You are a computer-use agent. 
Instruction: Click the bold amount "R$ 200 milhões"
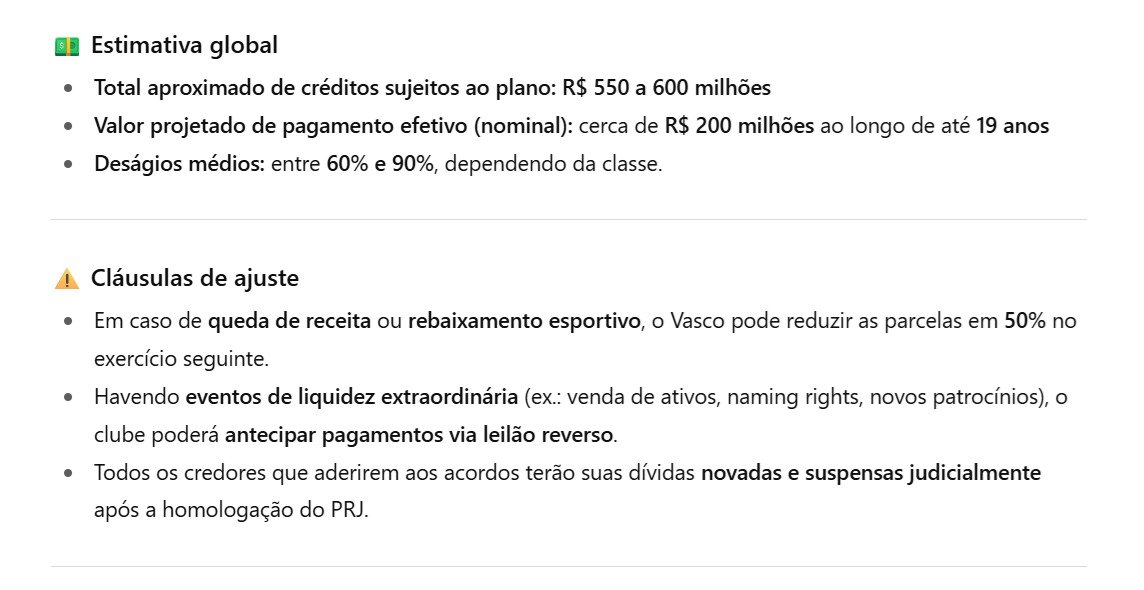tap(739, 126)
